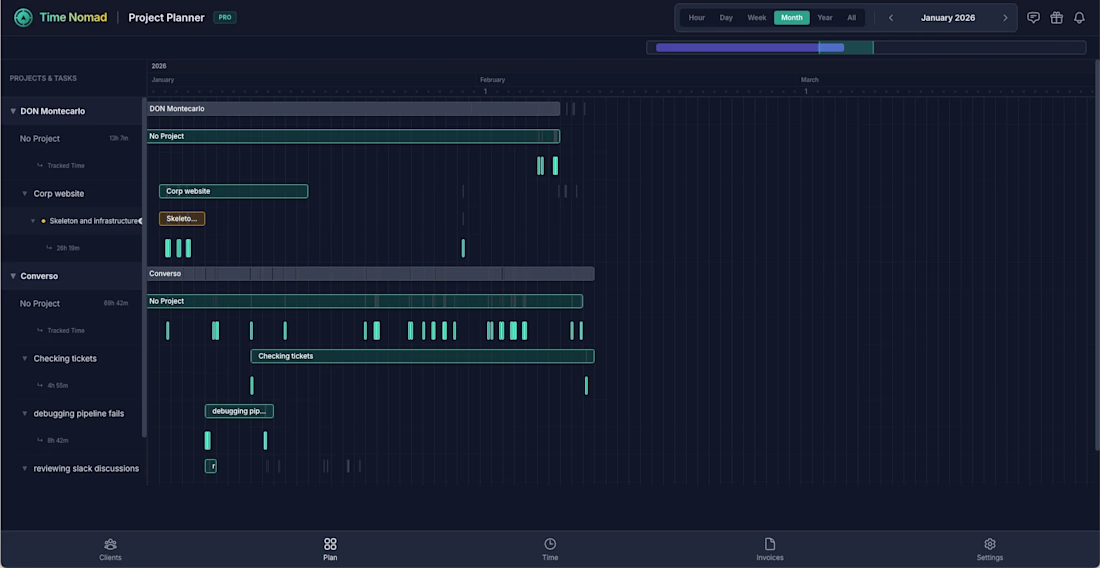Open the Plan tab
Image resolution: width=1100 pixels, height=568 pixels.
[330, 549]
